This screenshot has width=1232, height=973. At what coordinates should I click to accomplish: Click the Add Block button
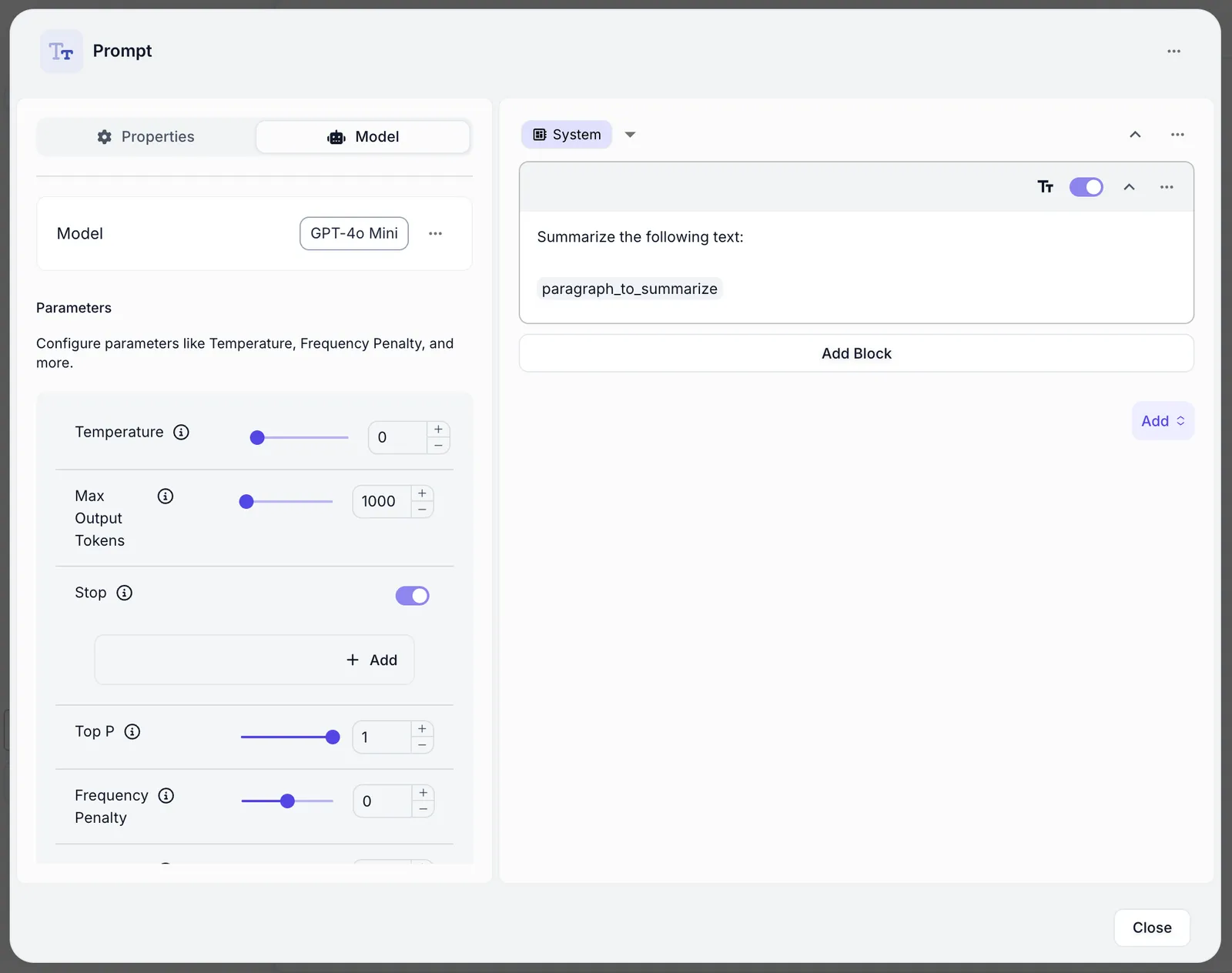tap(856, 353)
